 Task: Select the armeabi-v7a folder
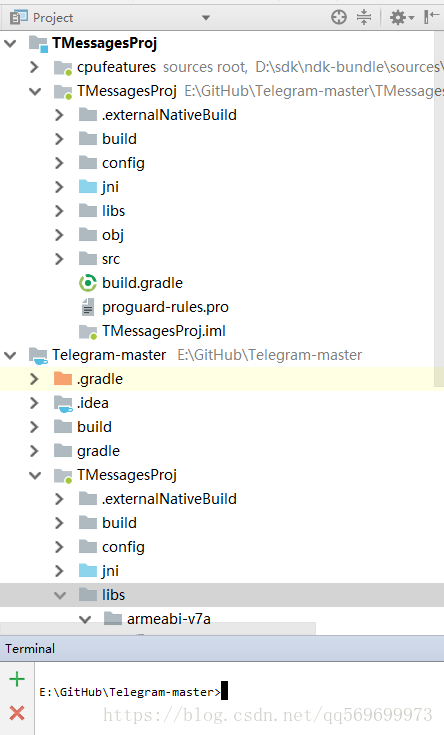tap(168, 619)
